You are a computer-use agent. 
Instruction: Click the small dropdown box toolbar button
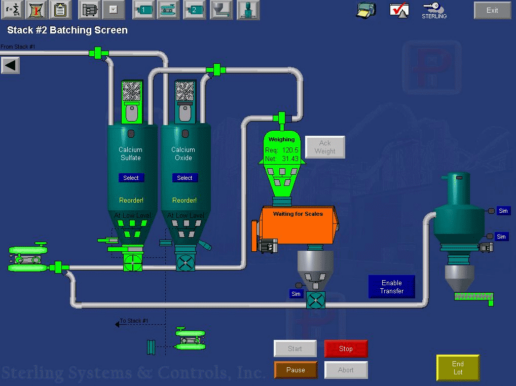pyautogui.click(x=113, y=10)
